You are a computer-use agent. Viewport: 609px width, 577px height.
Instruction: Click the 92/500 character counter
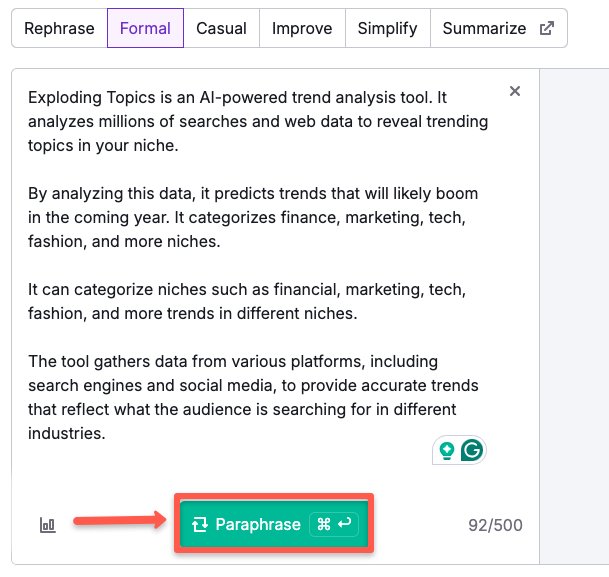495,525
